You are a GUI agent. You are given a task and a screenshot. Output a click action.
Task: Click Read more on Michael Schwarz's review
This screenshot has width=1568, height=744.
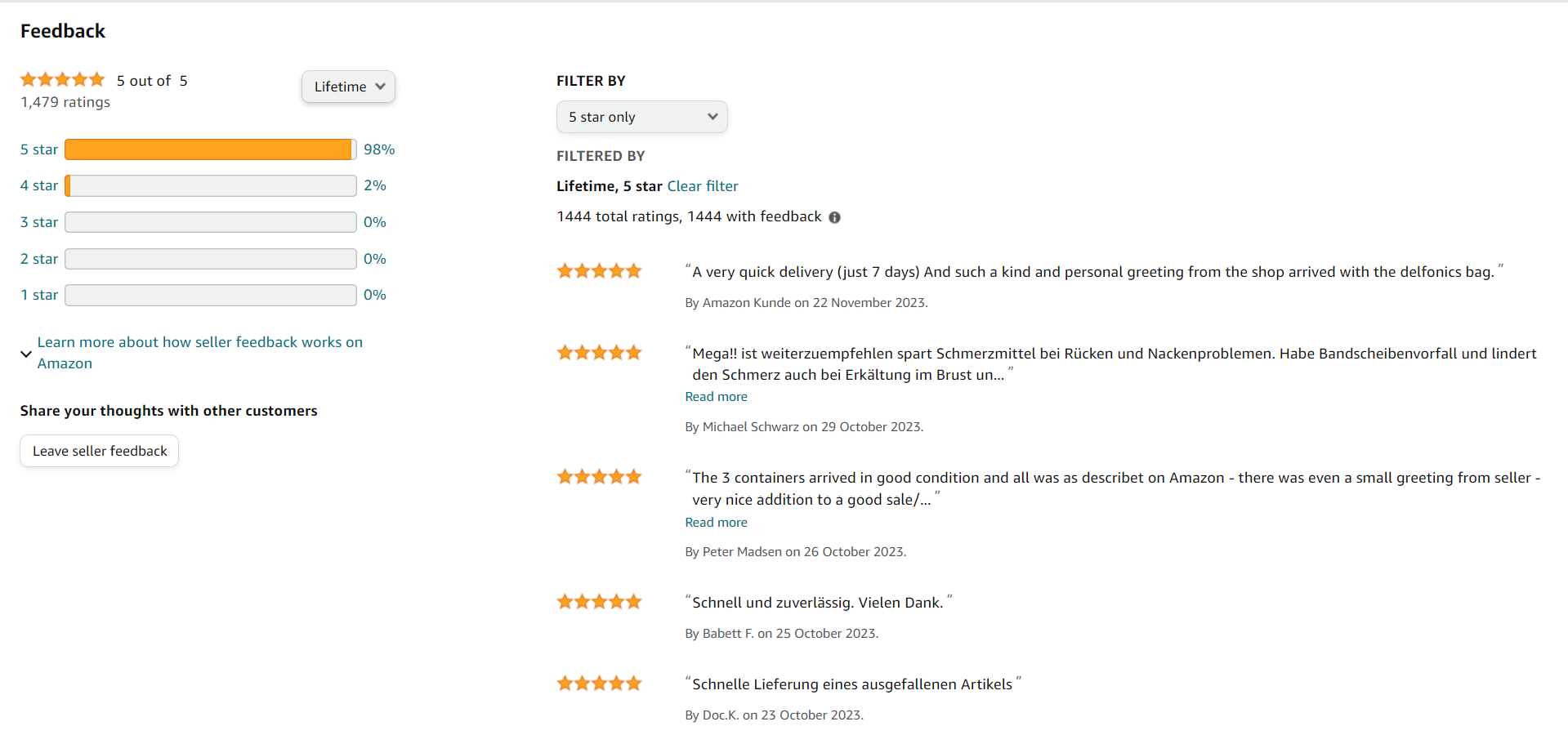coord(716,397)
